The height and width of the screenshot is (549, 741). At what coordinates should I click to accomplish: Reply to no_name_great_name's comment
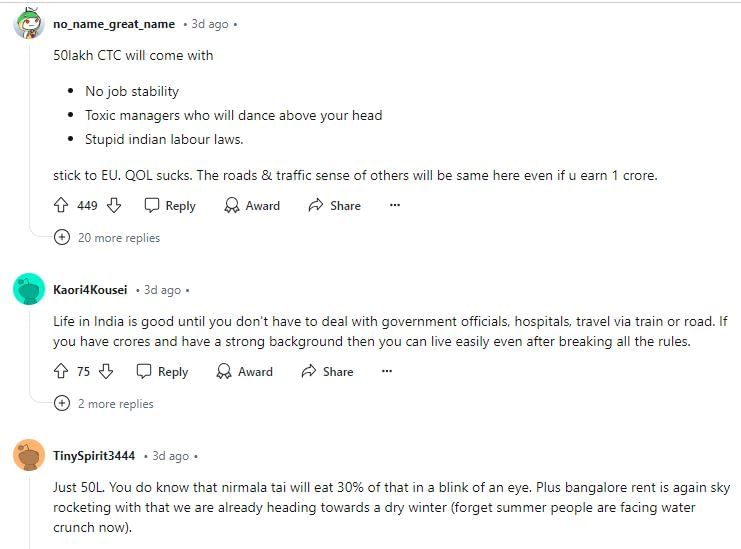tap(170, 205)
